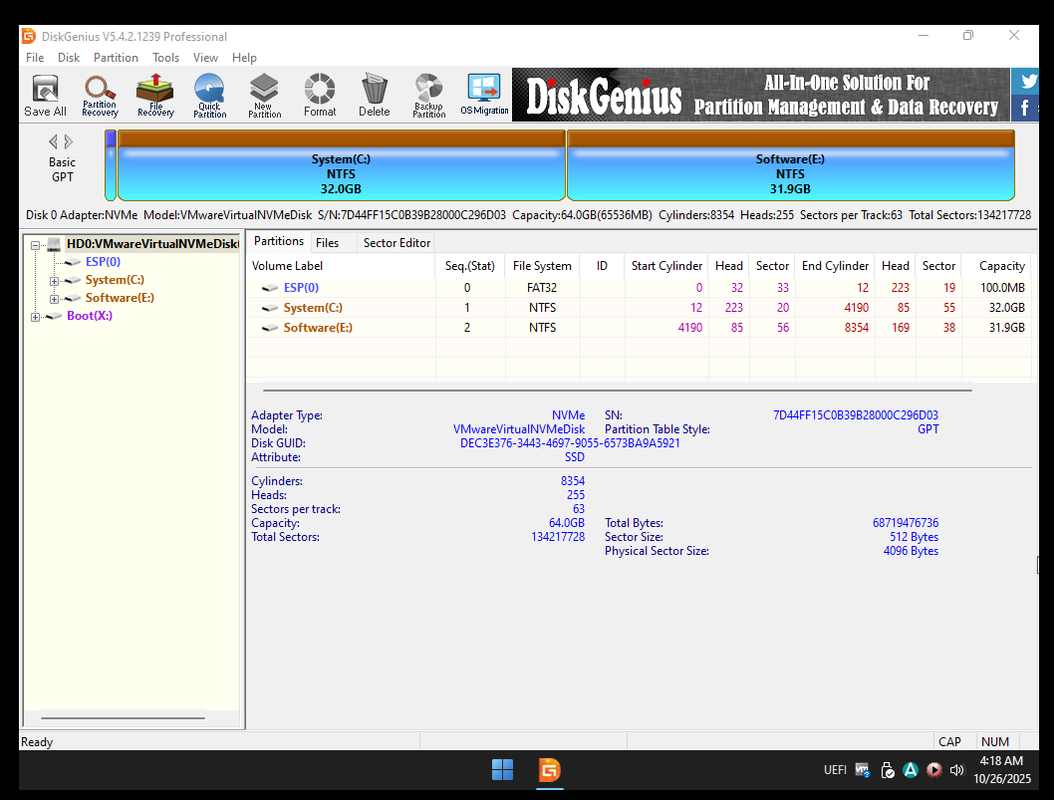Select Software(E:) in the disk tree
The width and height of the screenshot is (1054, 800).
point(120,298)
